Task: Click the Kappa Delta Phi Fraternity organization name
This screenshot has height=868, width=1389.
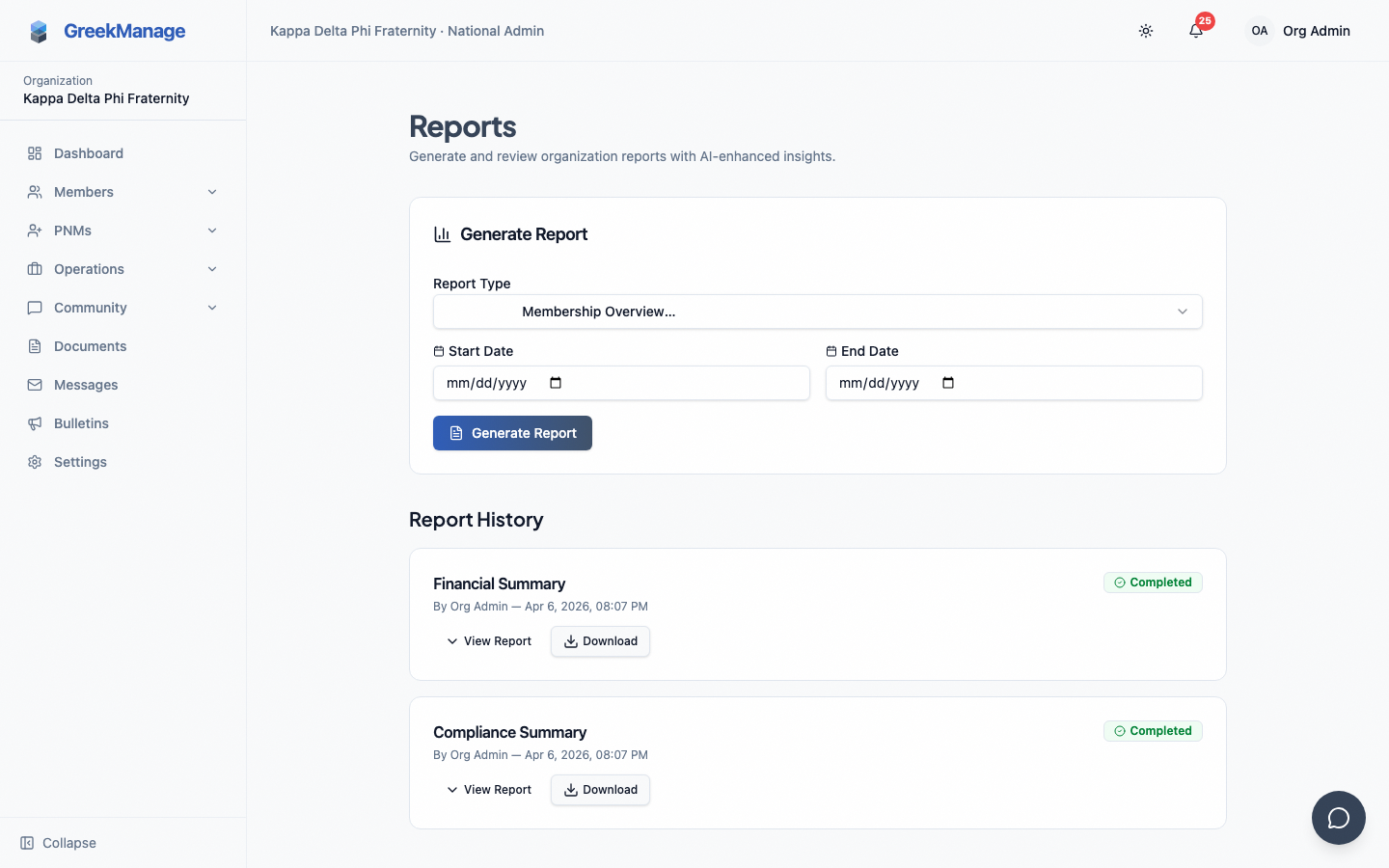Action: [x=106, y=98]
